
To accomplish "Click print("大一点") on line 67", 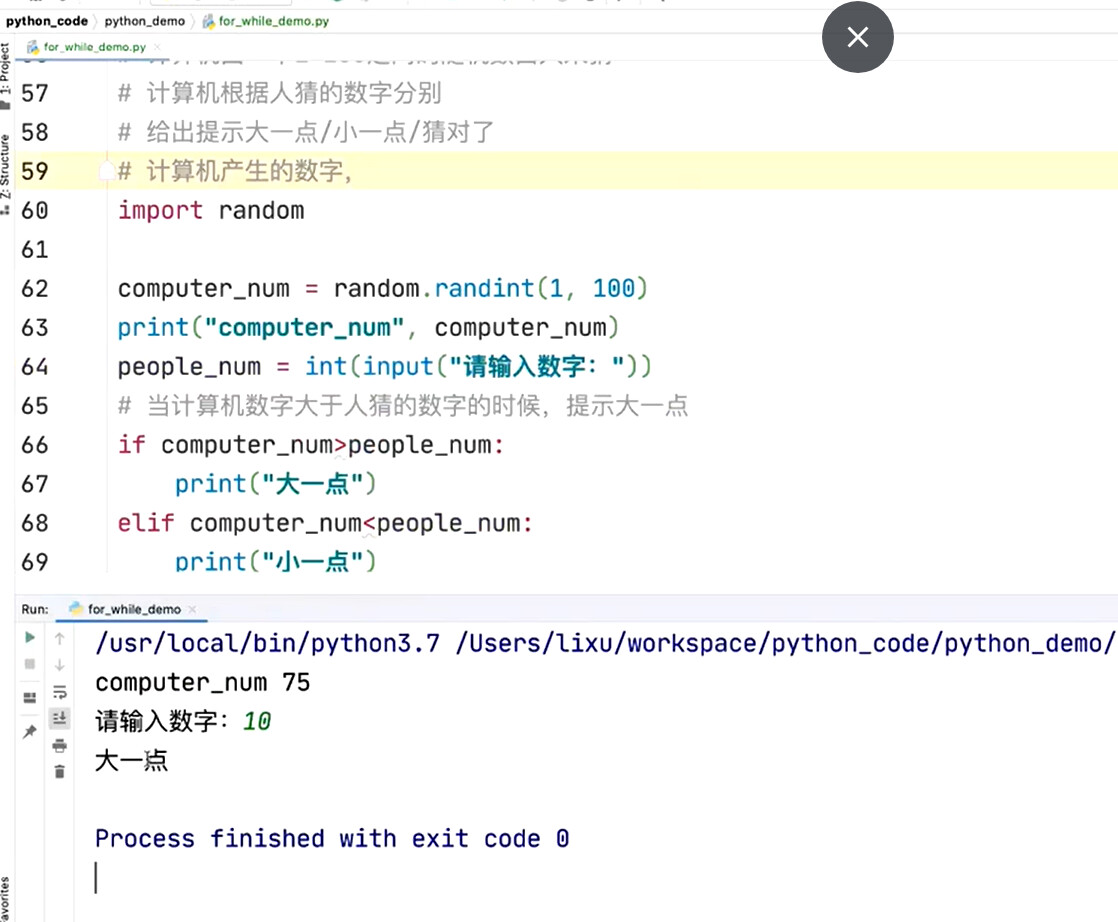I will (276, 484).
